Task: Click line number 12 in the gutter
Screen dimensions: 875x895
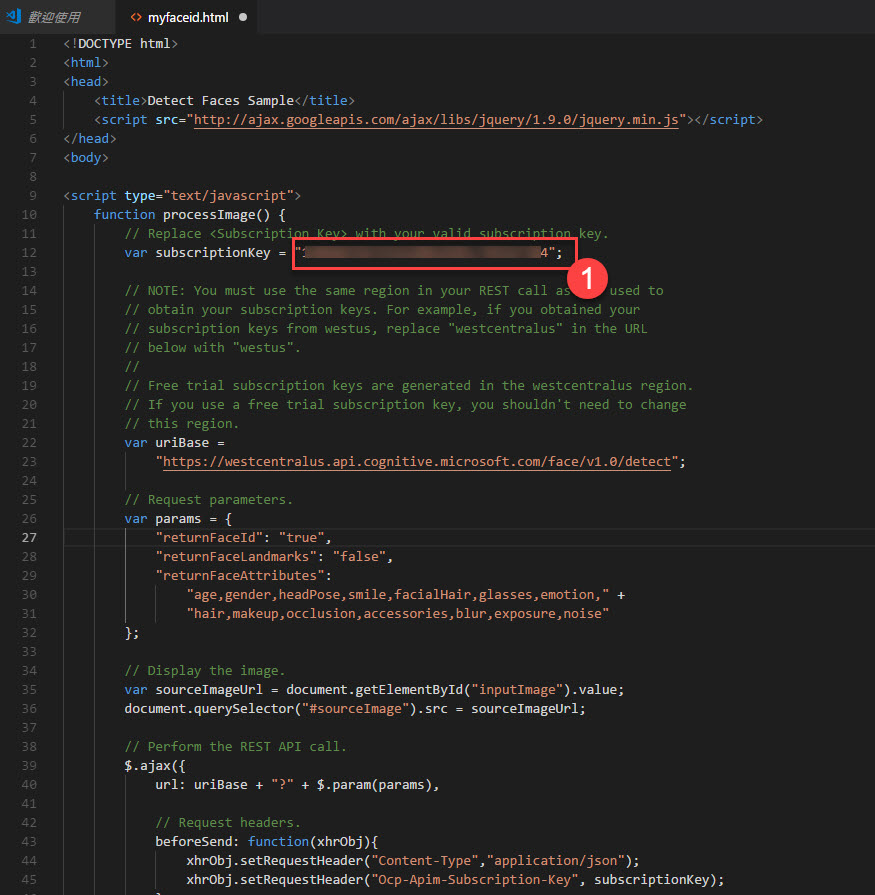Action: pos(29,253)
